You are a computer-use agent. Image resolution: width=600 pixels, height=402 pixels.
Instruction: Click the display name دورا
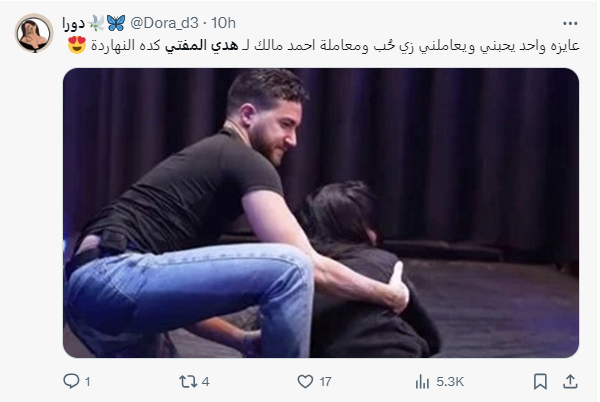(73, 24)
